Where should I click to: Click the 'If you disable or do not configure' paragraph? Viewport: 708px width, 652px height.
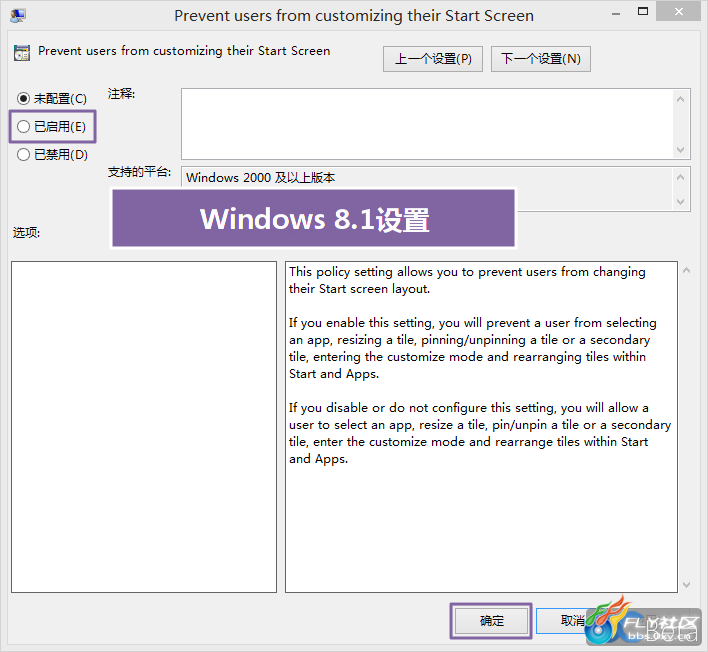pyautogui.click(x=480, y=433)
